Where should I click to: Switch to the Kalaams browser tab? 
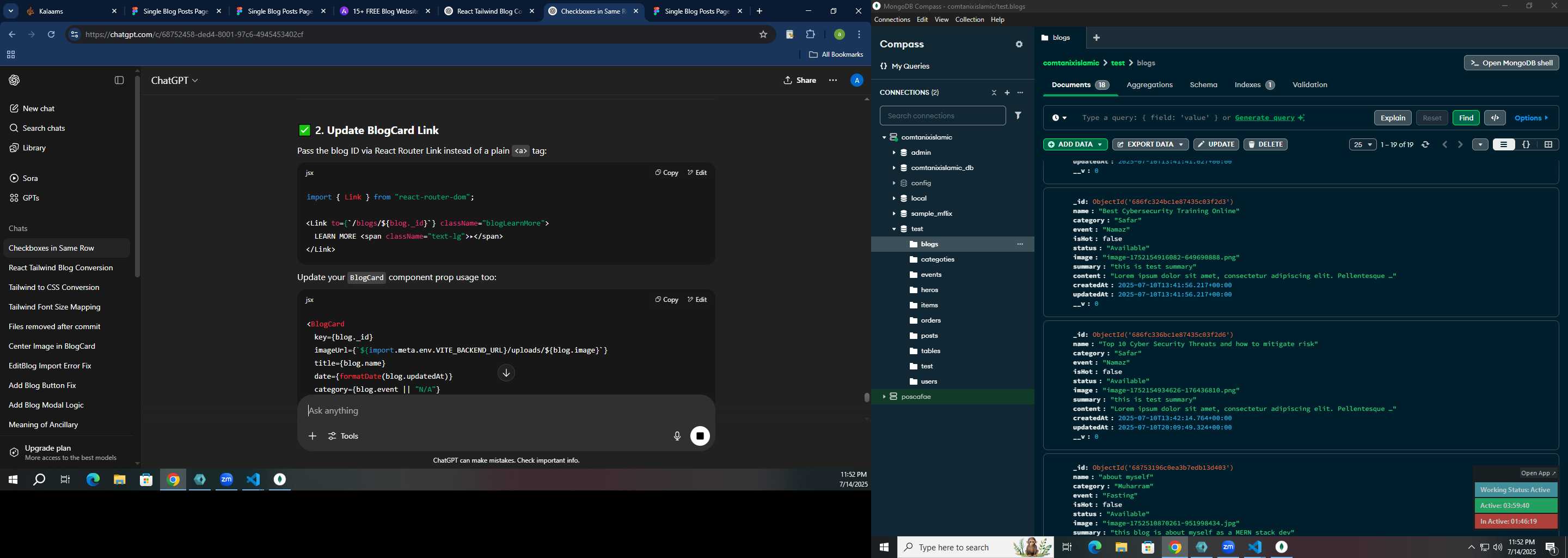70,11
